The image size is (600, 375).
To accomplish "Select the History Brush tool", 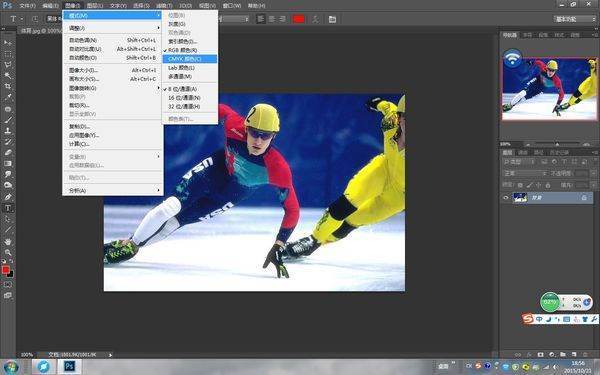I will pos(8,142).
